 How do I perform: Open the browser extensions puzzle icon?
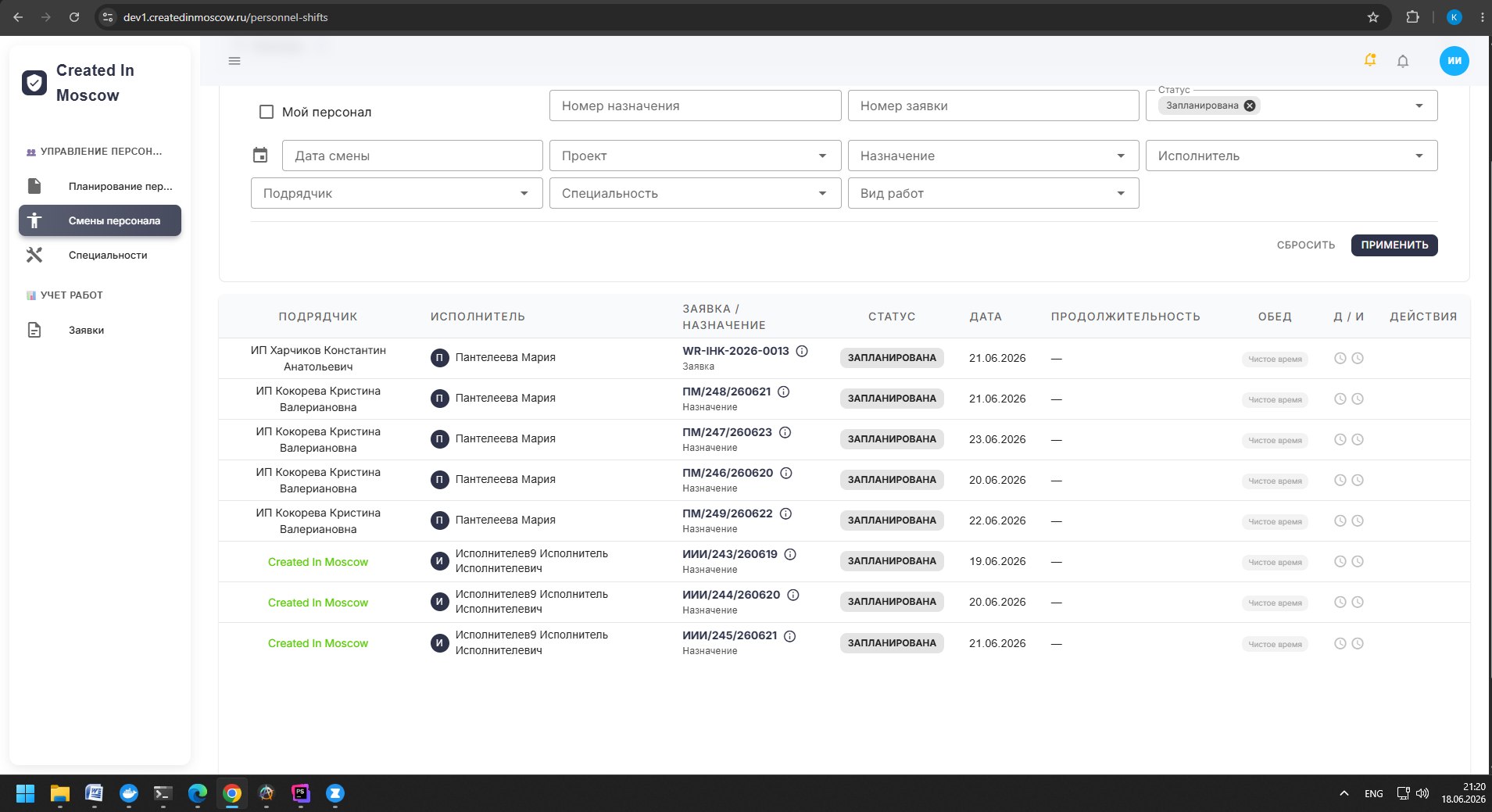tap(1412, 17)
